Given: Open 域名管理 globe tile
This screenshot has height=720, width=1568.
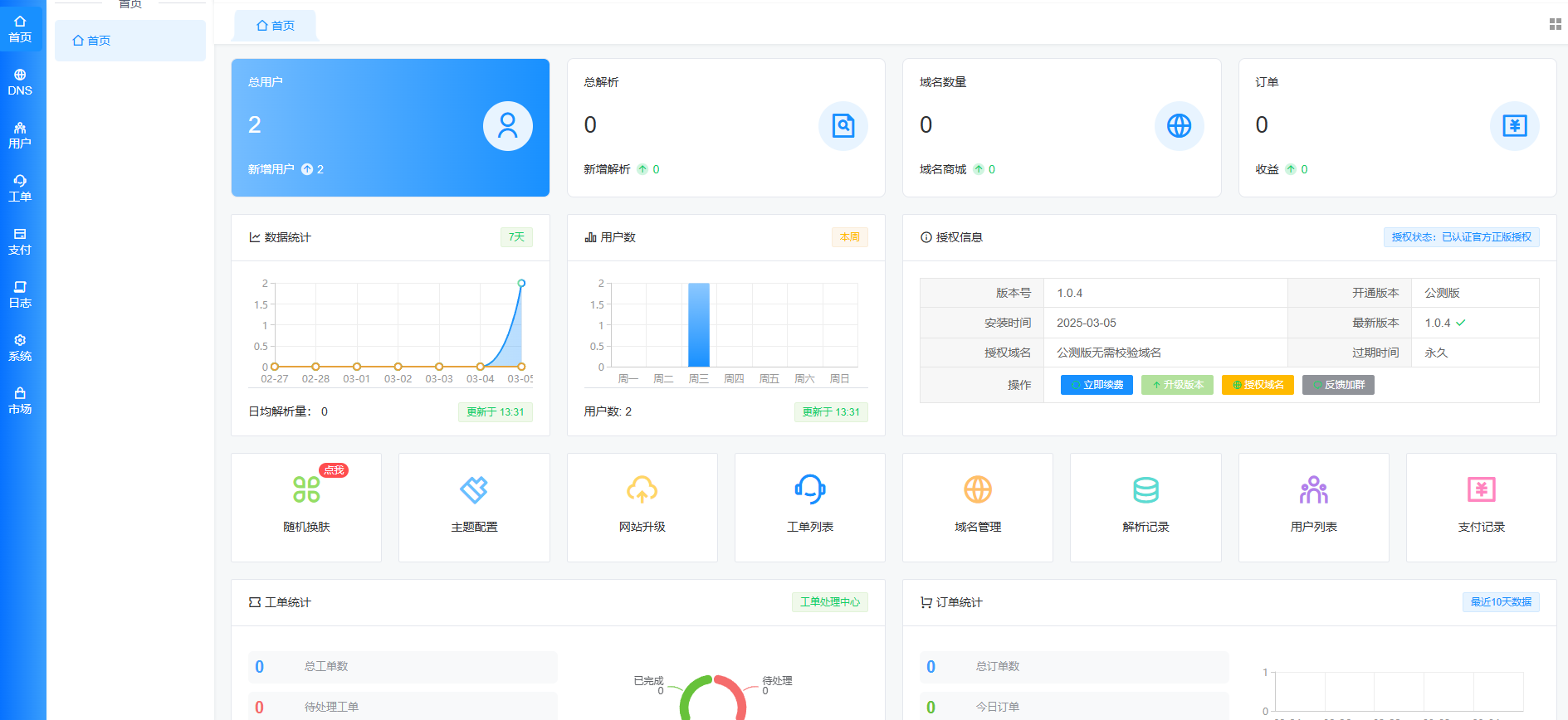Looking at the screenshot, I should (978, 508).
